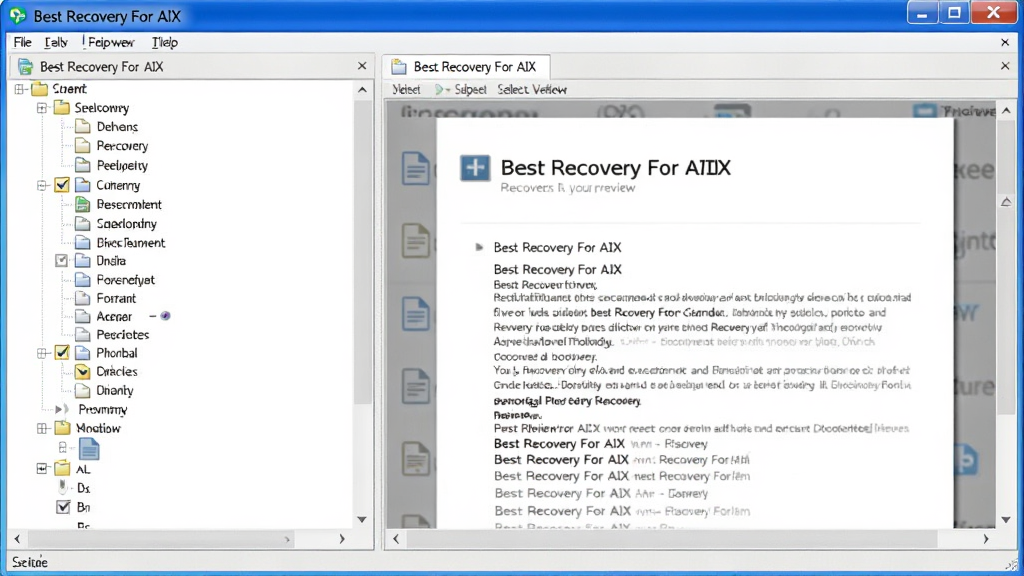
Task: Click the Draicles checked folder icon
Action: click(82, 372)
